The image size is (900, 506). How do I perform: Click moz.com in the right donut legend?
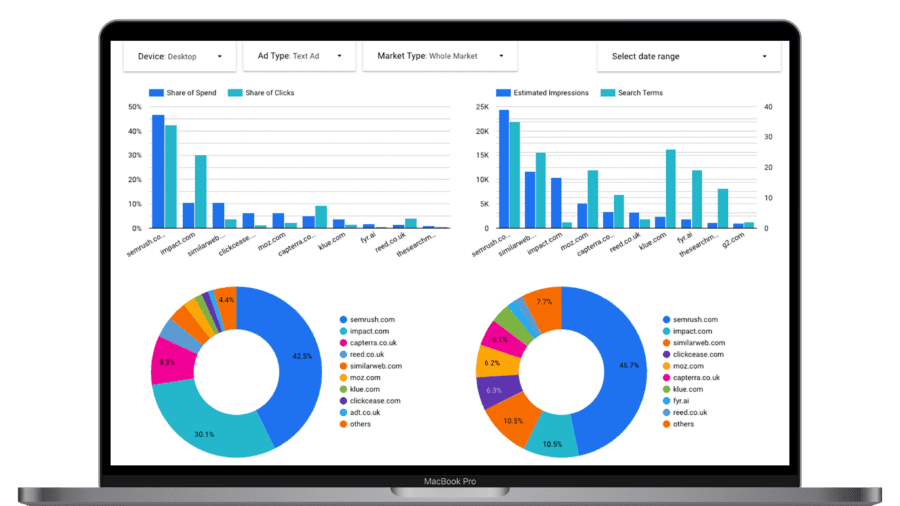point(684,366)
